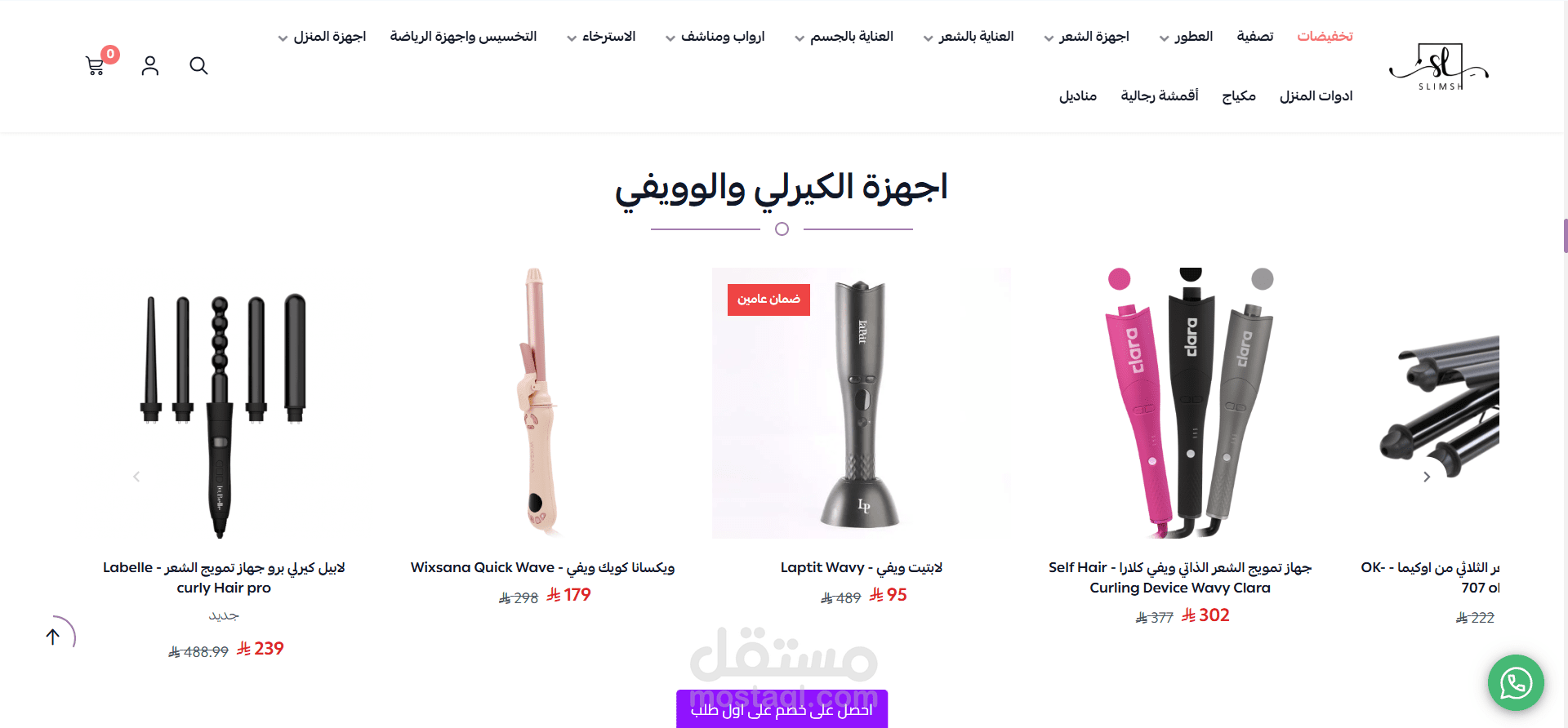Screen dimensions: 1568x728
Task: Expand the اجهزة الشعر dropdown menu
Action: pyautogui.click(x=1086, y=37)
